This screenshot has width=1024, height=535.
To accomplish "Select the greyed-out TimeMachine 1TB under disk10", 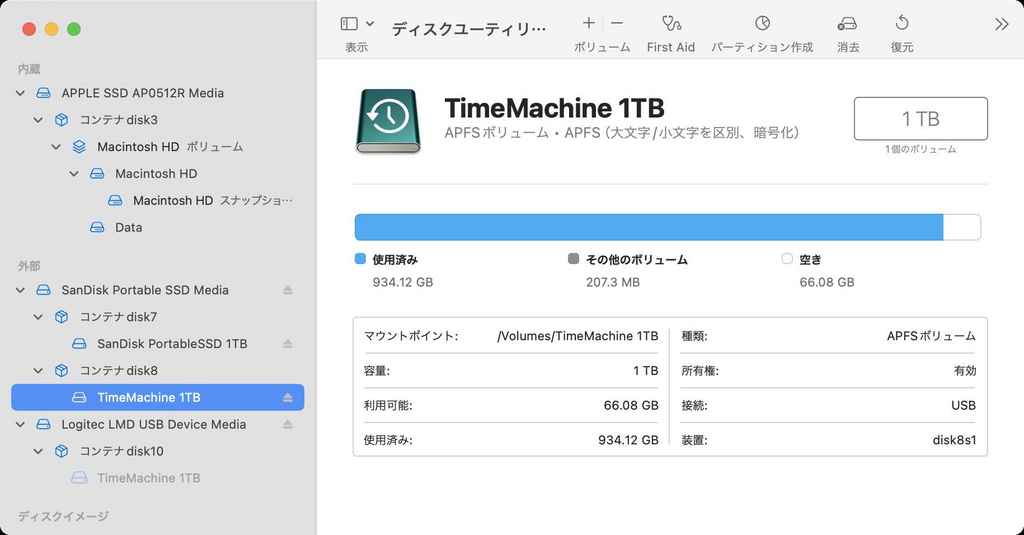I will [157, 478].
